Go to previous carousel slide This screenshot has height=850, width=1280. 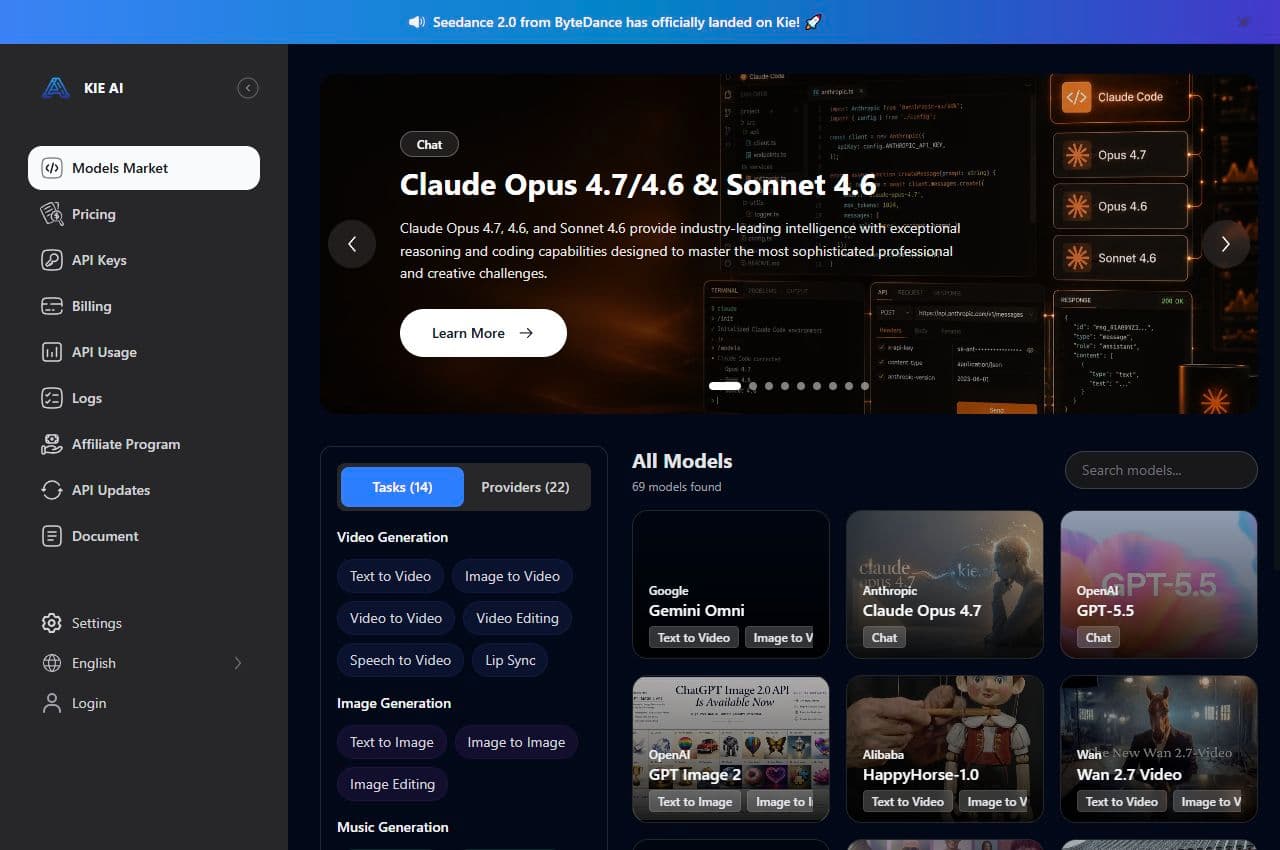click(x=352, y=244)
